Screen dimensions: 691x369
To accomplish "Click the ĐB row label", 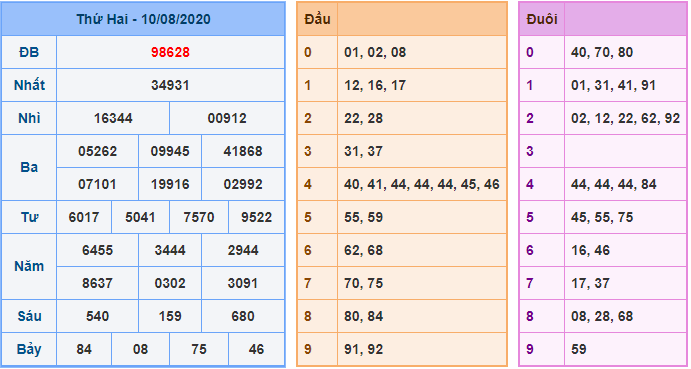I will pos(29,52).
